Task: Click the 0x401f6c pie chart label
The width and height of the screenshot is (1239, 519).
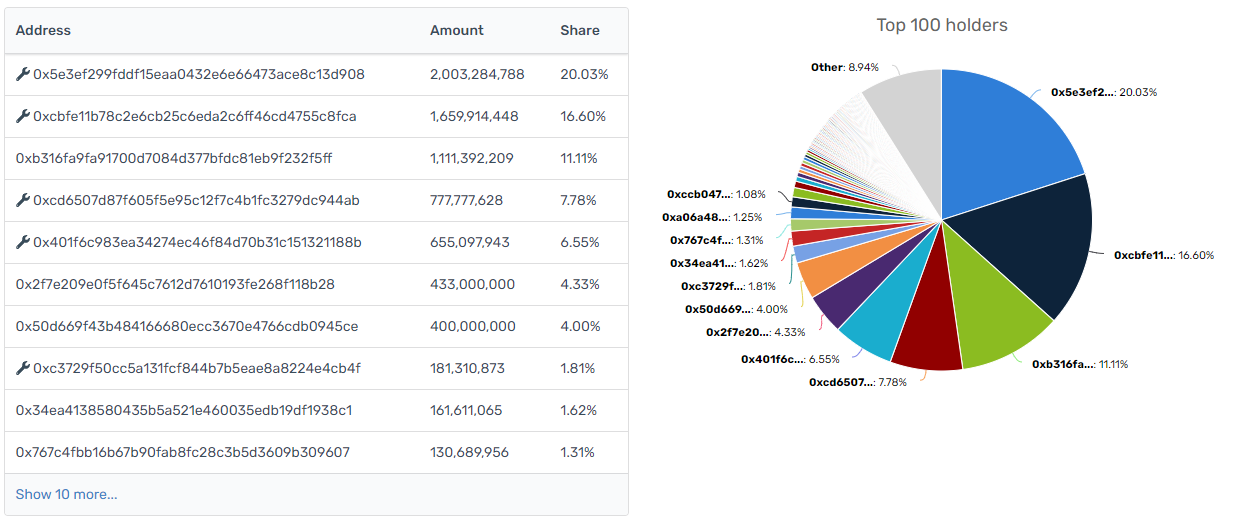Action: (772, 359)
